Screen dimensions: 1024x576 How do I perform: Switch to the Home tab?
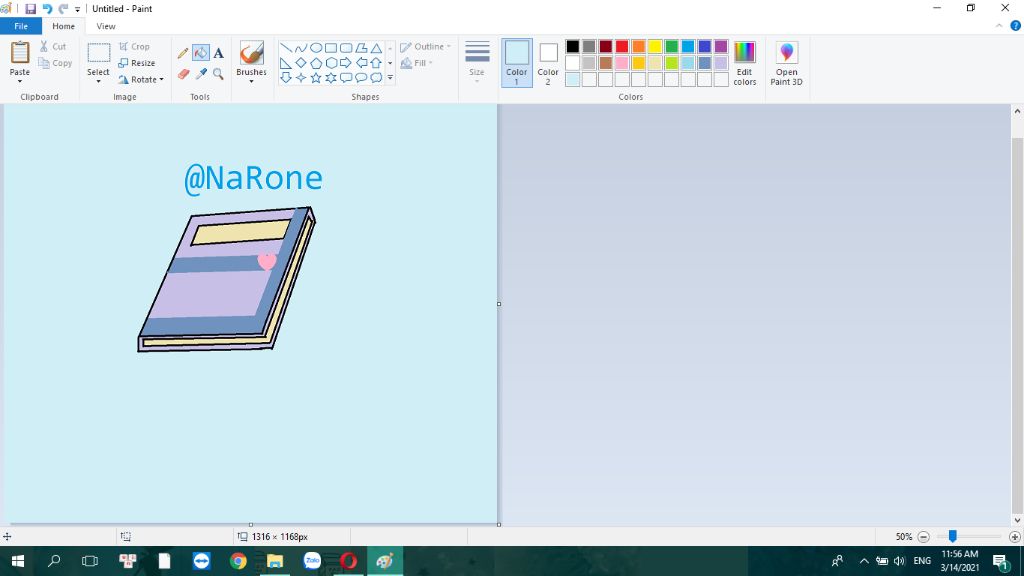(x=63, y=26)
